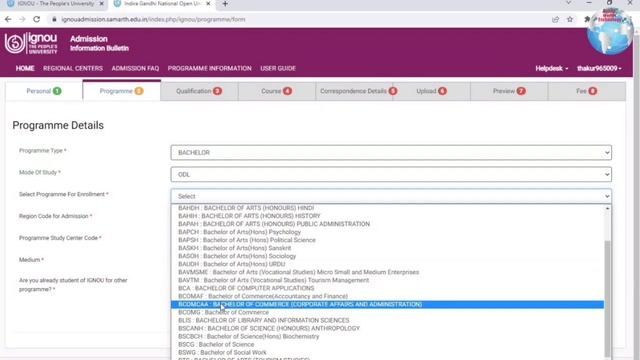This screenshot has height=360, width=640.
Task: Close the Indira Gandhi National Open tab
Action: (x=208, y=4)
